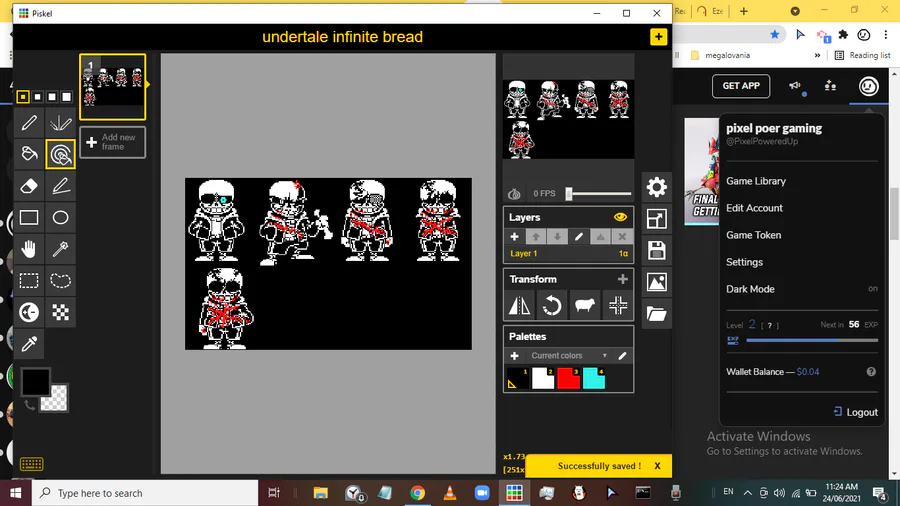Open Game Token menu entry
900x506 pixels.
pyautogui.click(x=754, y=235)
